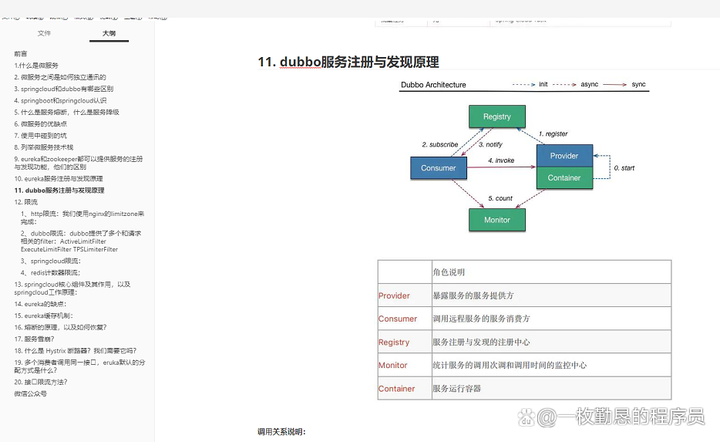Image resolution: width=720 pixels, height=442 pixels.
Task: Jump to 2. 微服务之间是如何独立通讯的
Action: tap(60, 77)
